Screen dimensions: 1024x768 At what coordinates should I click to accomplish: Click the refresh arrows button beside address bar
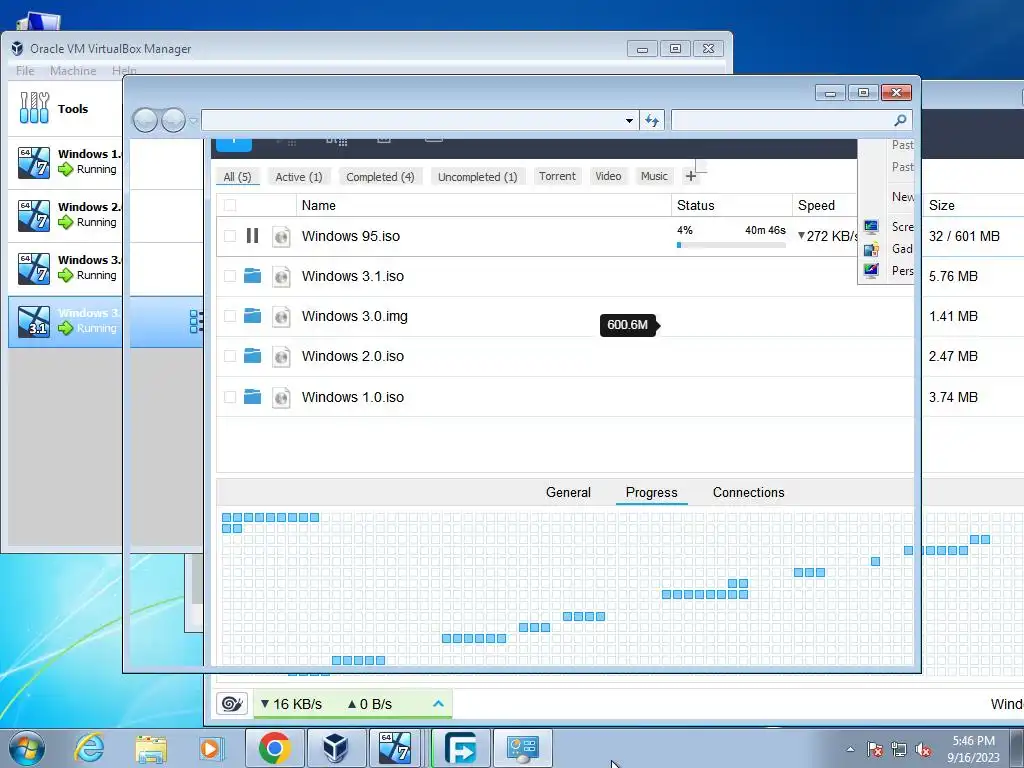pyautogui.click(x=652, y=120)
